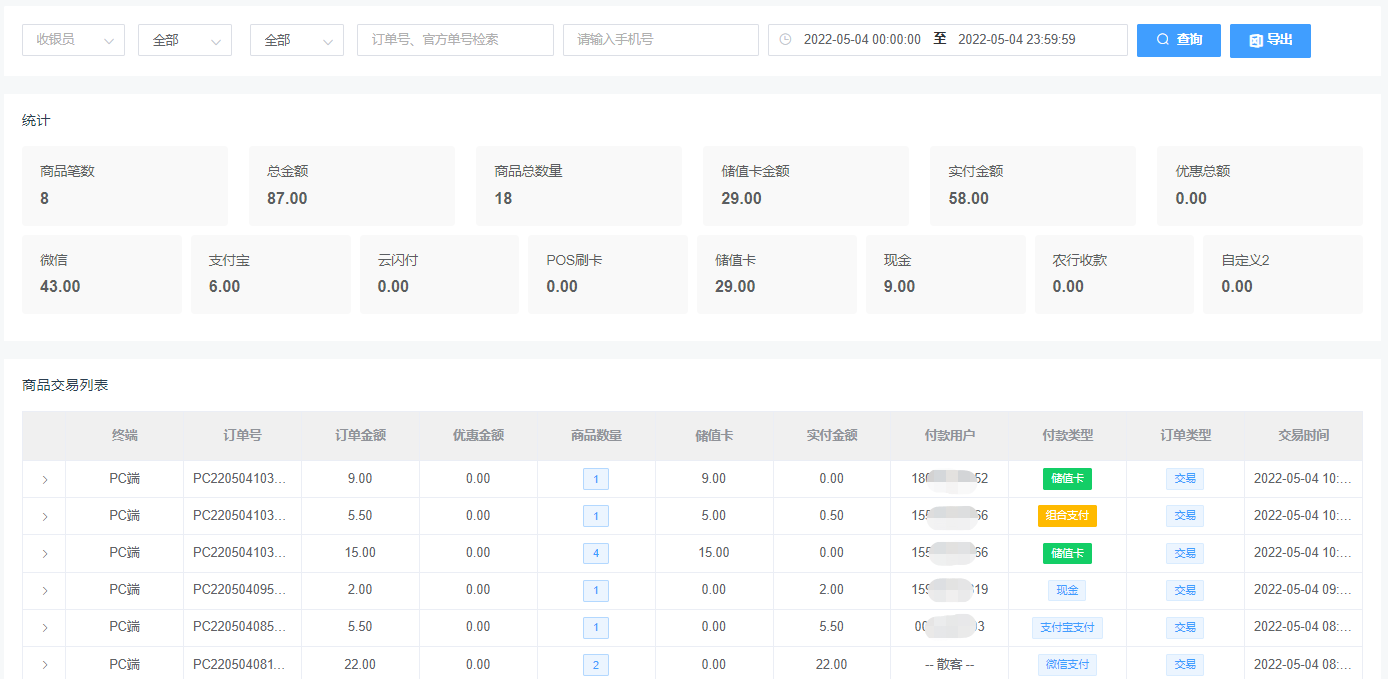The width and height of the screenshot is (1388, 679).
Task: Click the POS刷卡 statistic card
Action: 608,274
